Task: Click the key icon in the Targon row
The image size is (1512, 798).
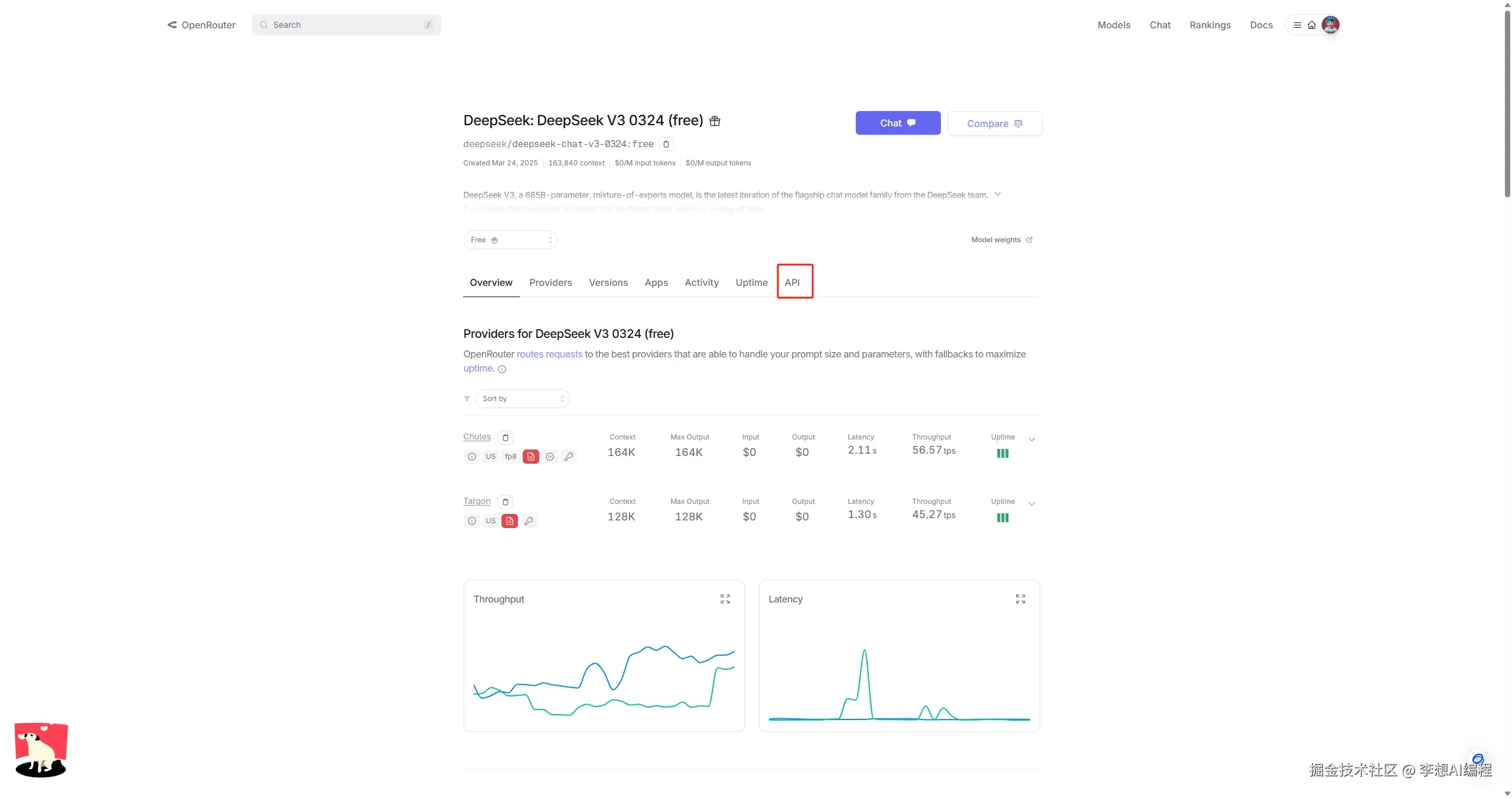Action: tap(529, 521)
